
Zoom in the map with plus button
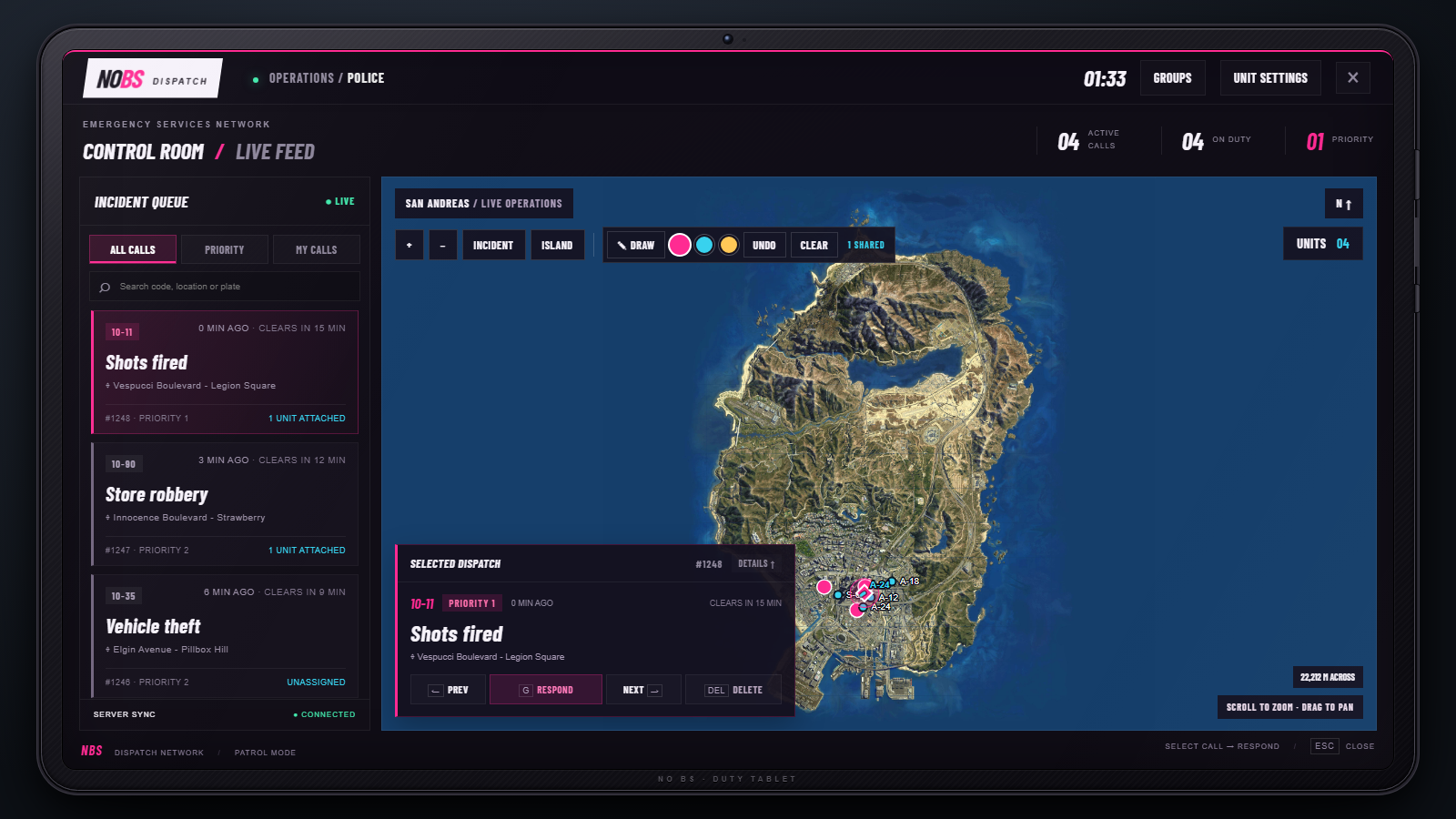click(409, 245)
